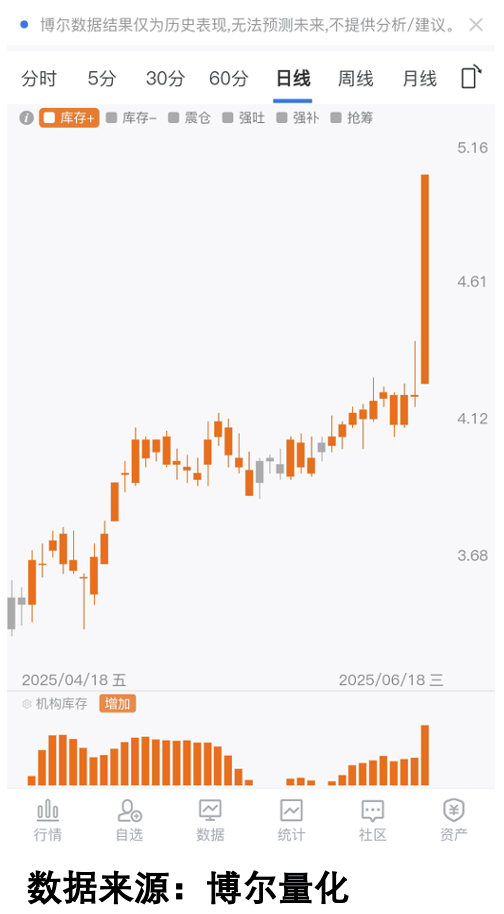Switch to the 周线 tab

point(355,78)
